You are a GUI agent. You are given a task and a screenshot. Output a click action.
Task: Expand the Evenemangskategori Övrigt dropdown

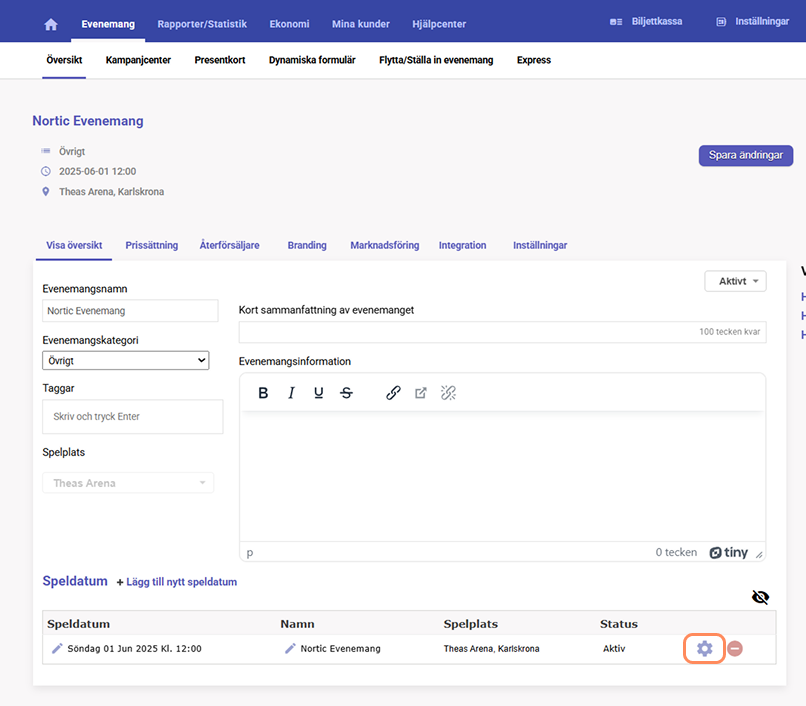[x=125, y=360]
